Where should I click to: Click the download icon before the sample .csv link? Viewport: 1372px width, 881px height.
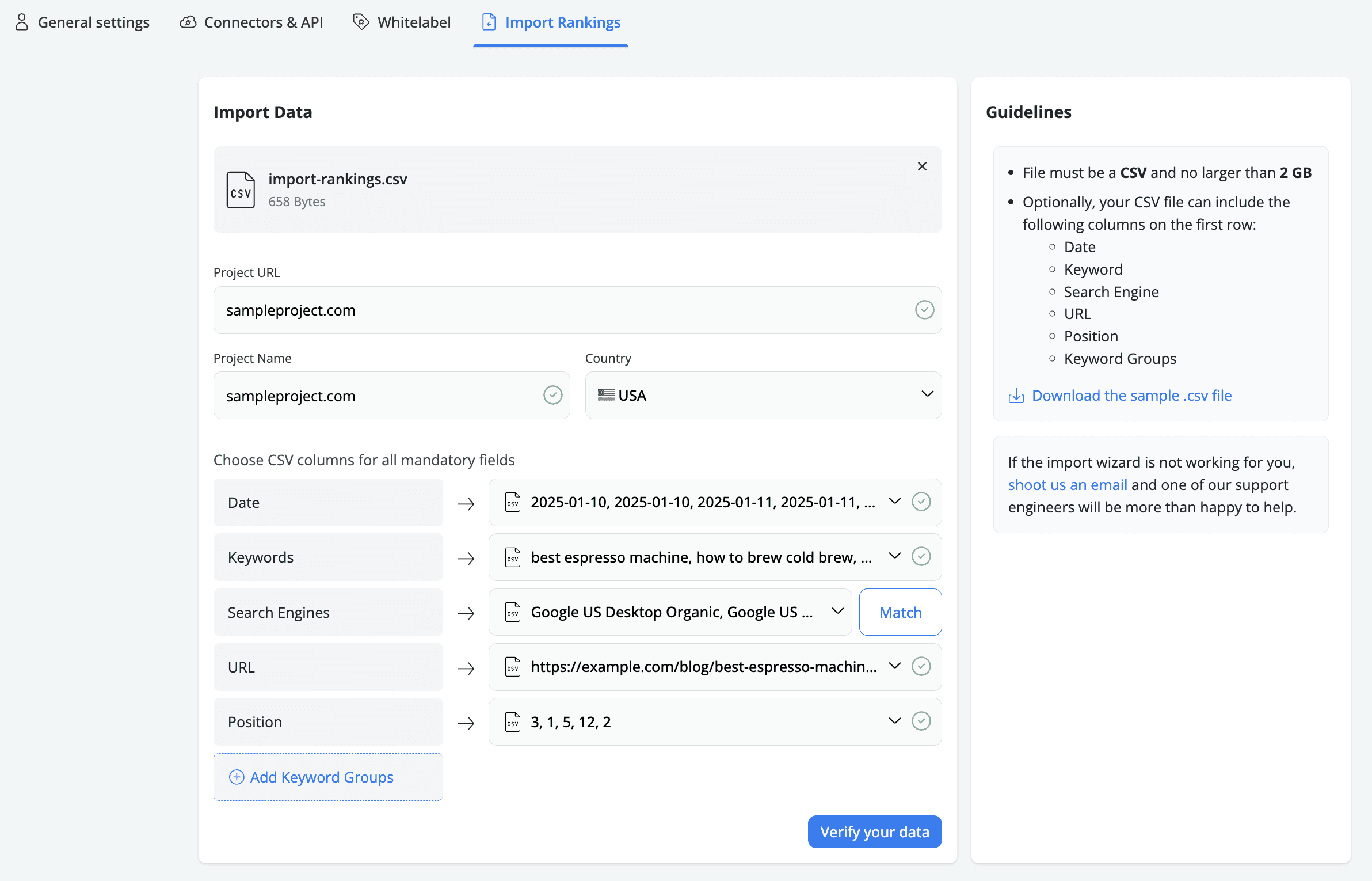click(1016, 395)
